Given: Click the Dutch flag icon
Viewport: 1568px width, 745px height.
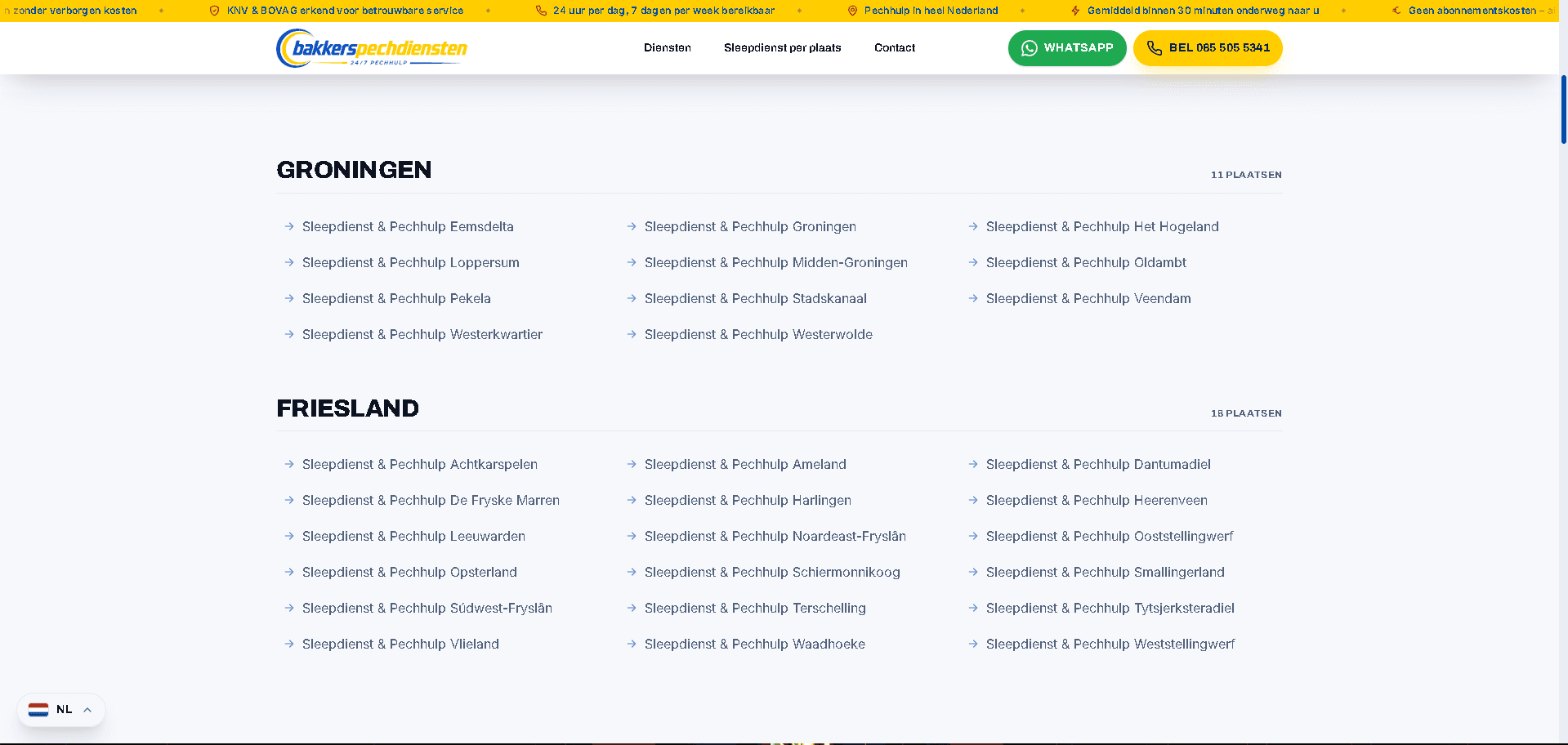Looking at the screenshot, I should pos(38,710).
